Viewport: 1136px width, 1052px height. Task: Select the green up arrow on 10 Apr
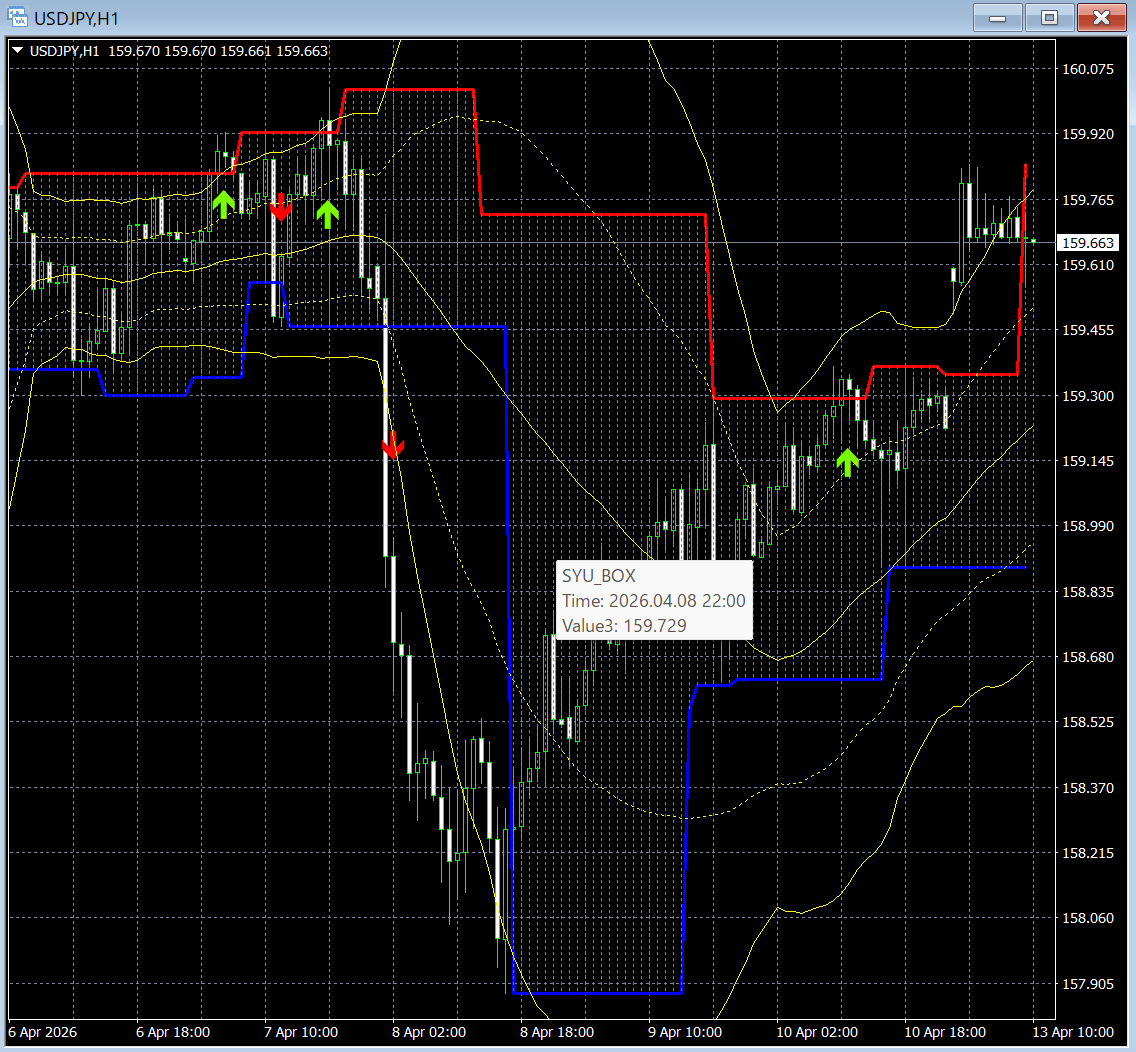click(x=847, y=462)
